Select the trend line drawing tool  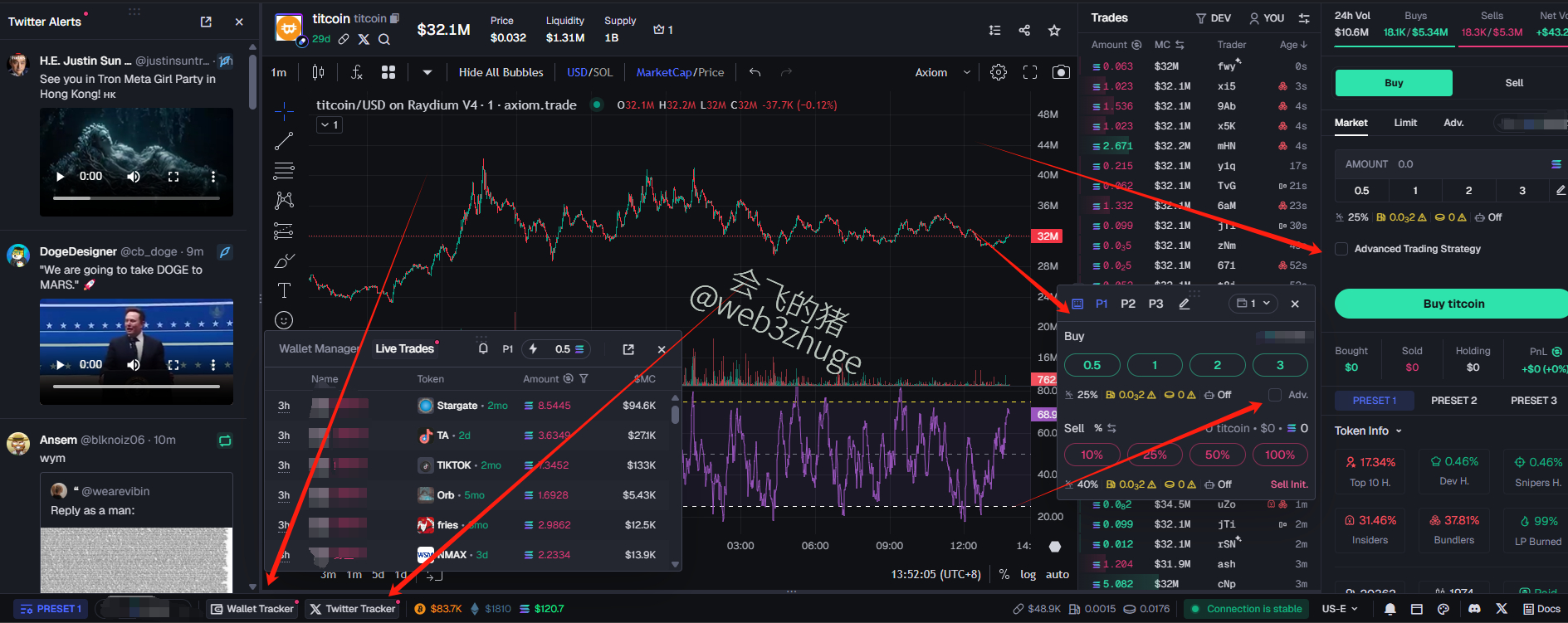[284, 141]
